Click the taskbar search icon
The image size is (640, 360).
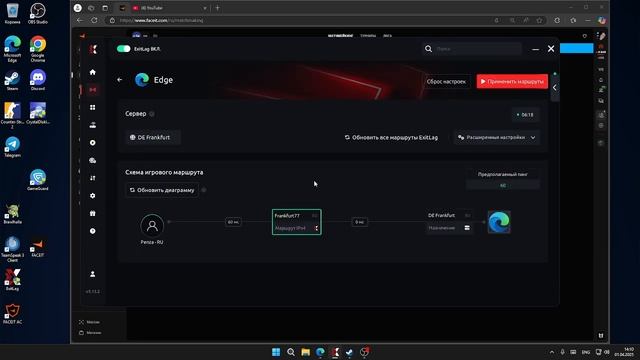(291, 352)
